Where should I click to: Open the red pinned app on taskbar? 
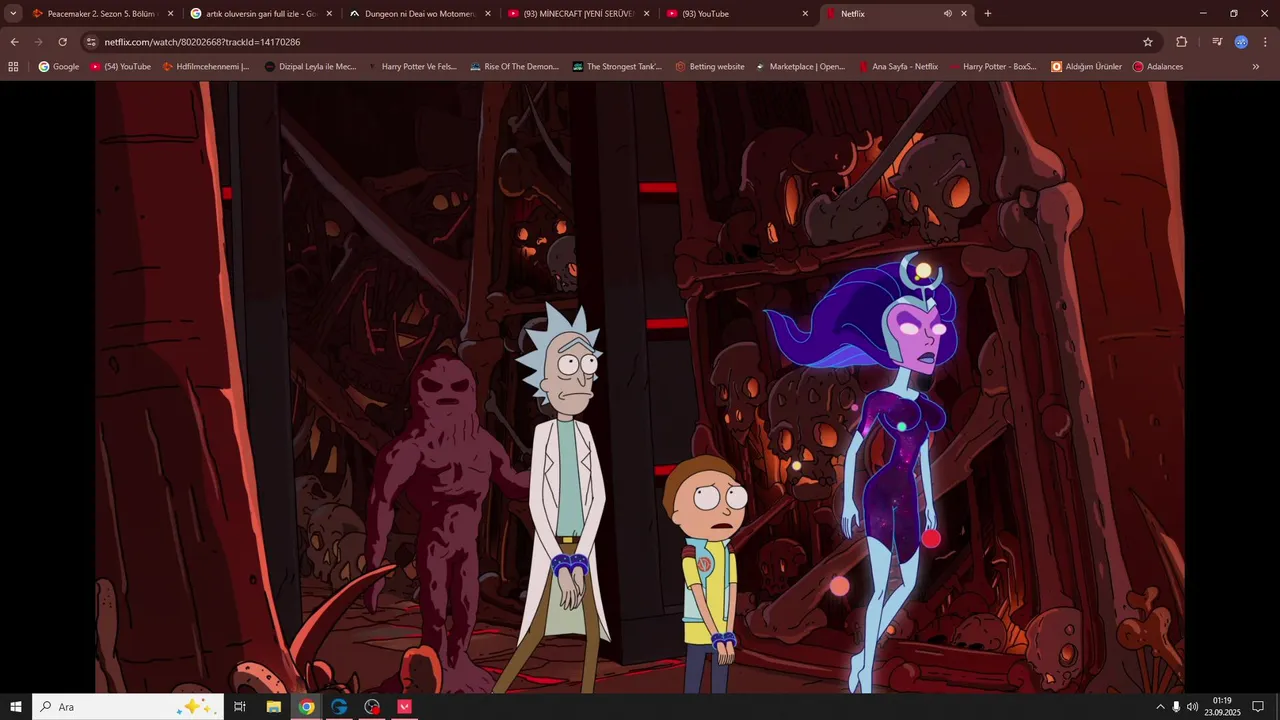pyautogui.click(x=404, y=707)
